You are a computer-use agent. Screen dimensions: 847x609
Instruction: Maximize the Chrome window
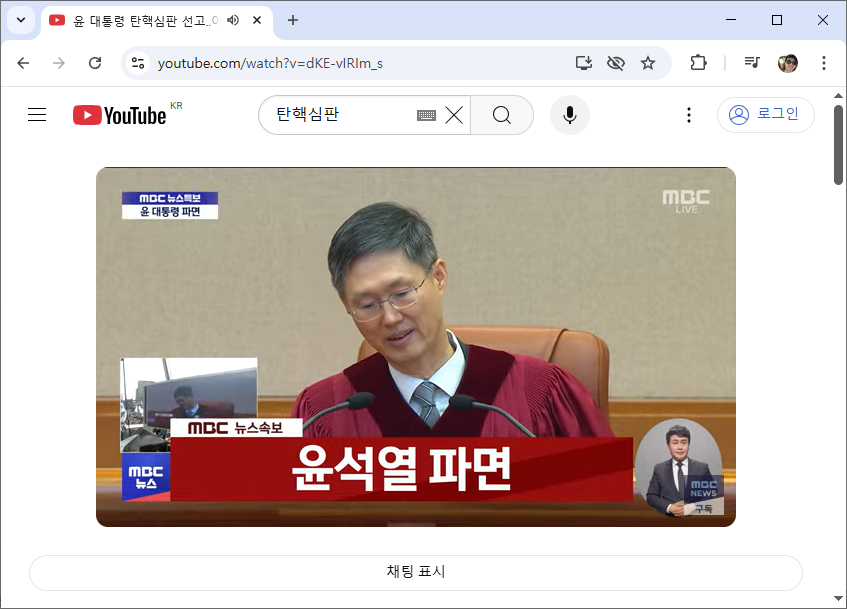click(777, 20)
